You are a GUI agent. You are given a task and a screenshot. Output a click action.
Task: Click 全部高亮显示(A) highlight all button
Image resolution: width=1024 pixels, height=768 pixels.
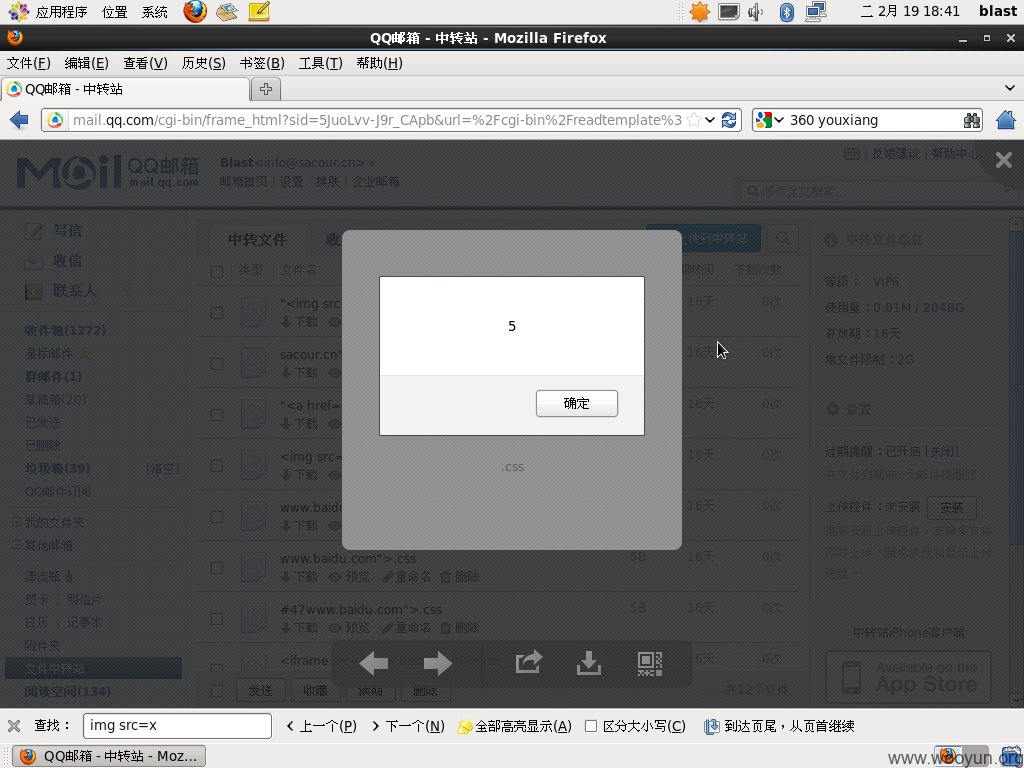(x=515, y=726)
